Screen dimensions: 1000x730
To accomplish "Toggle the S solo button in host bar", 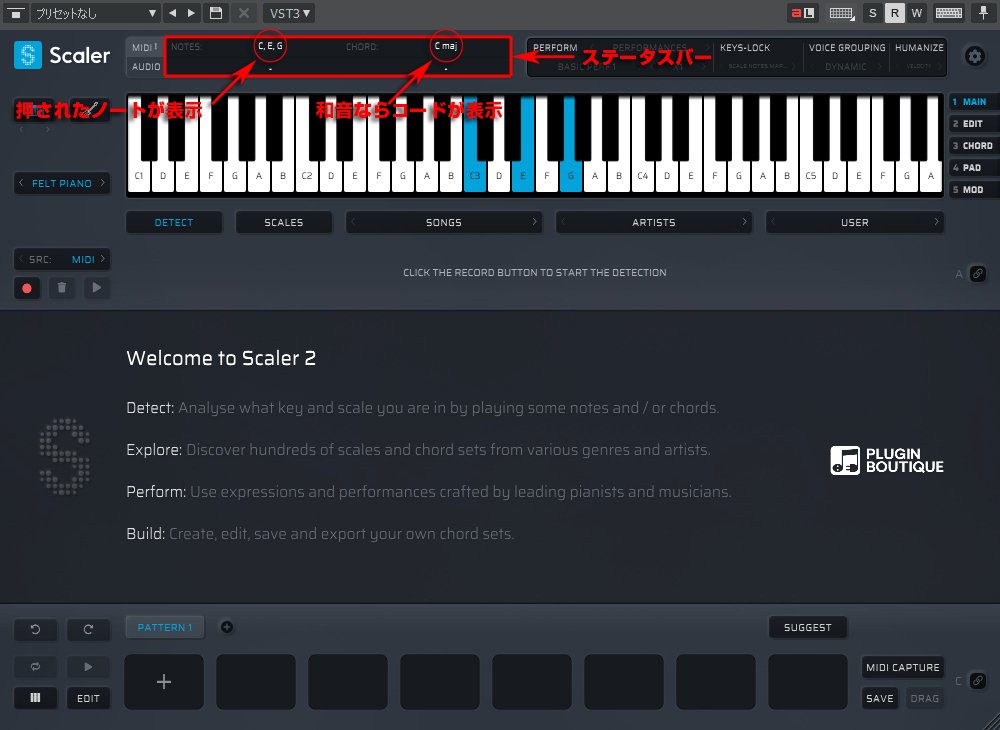I will tap(872, 13).
